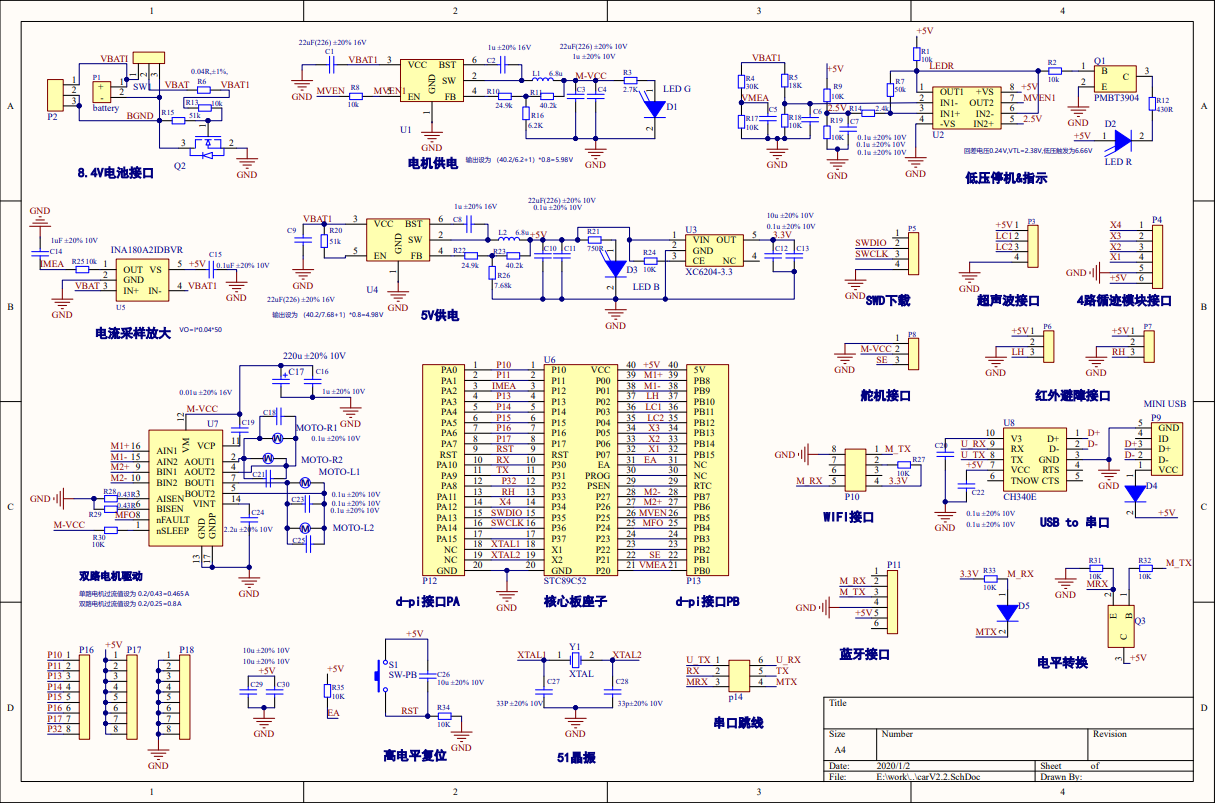
Task: Select the LED B diode D3 symbol
Action: (614, 267)
